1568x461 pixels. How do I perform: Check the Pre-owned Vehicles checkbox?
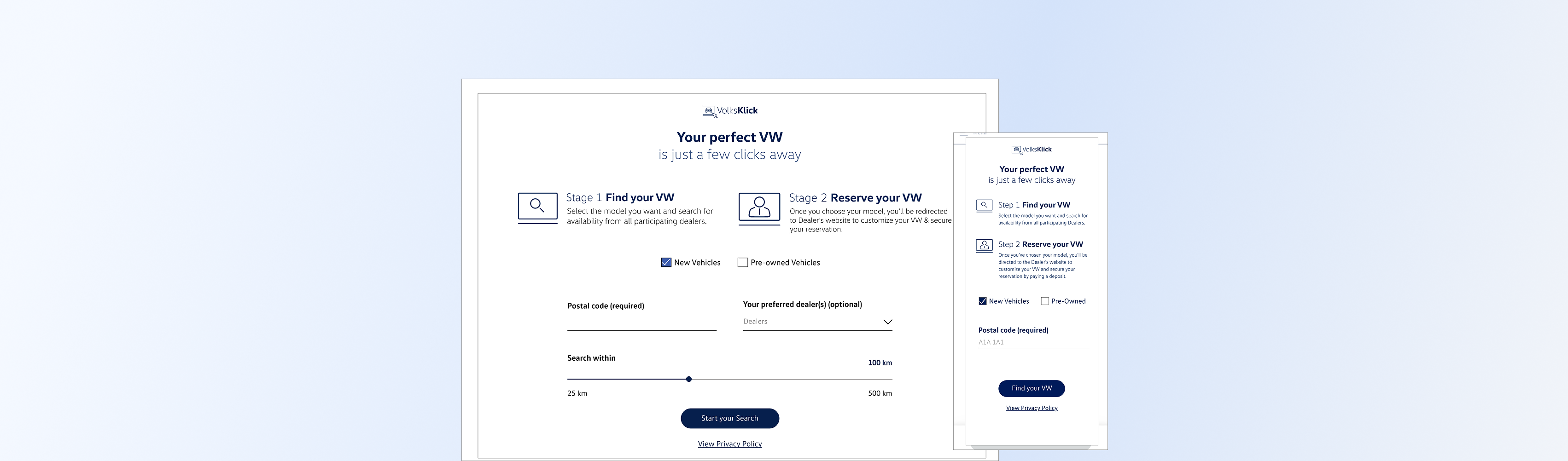point(743,263)
